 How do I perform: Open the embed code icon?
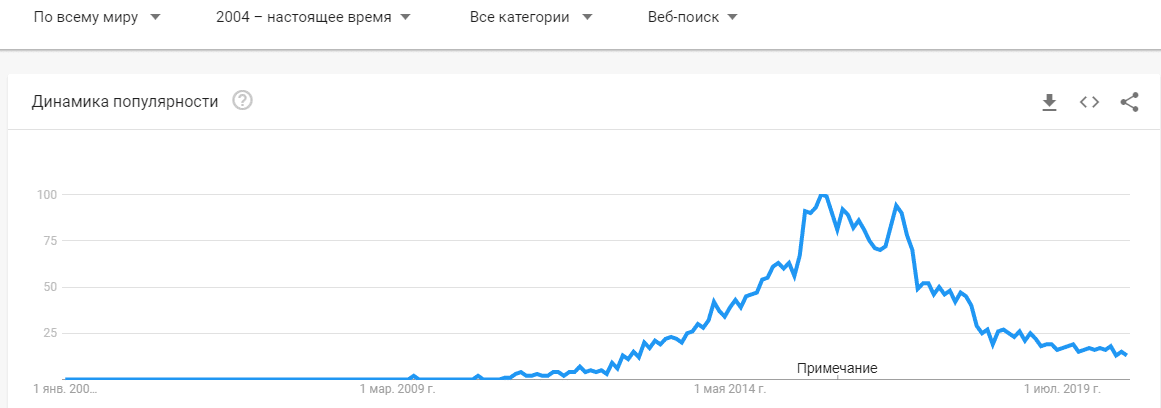(x=1089, y=101)
